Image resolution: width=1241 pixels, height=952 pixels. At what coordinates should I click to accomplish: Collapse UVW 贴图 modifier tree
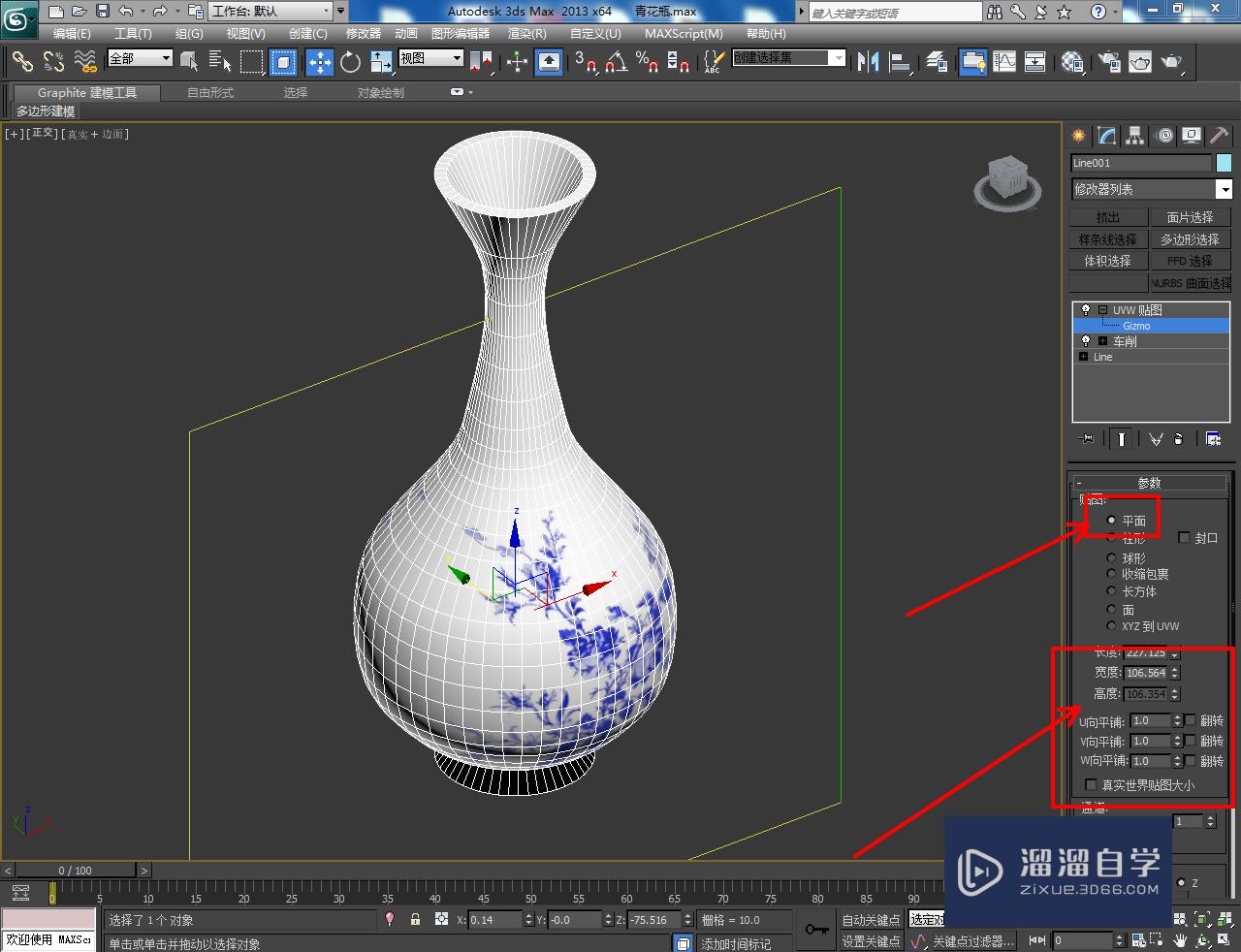(1102, 310)
